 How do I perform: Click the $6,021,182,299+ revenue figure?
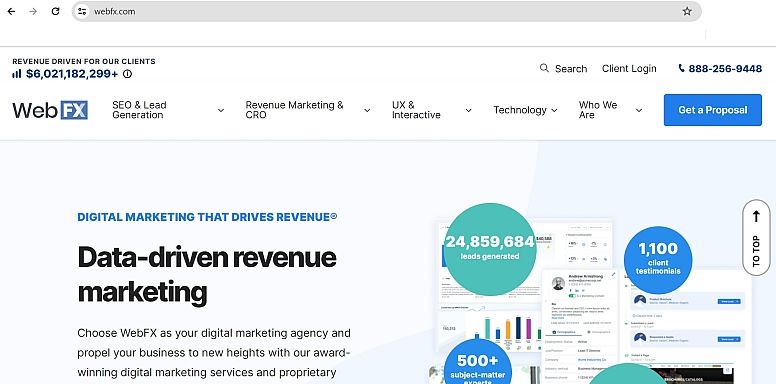[72, 74]
